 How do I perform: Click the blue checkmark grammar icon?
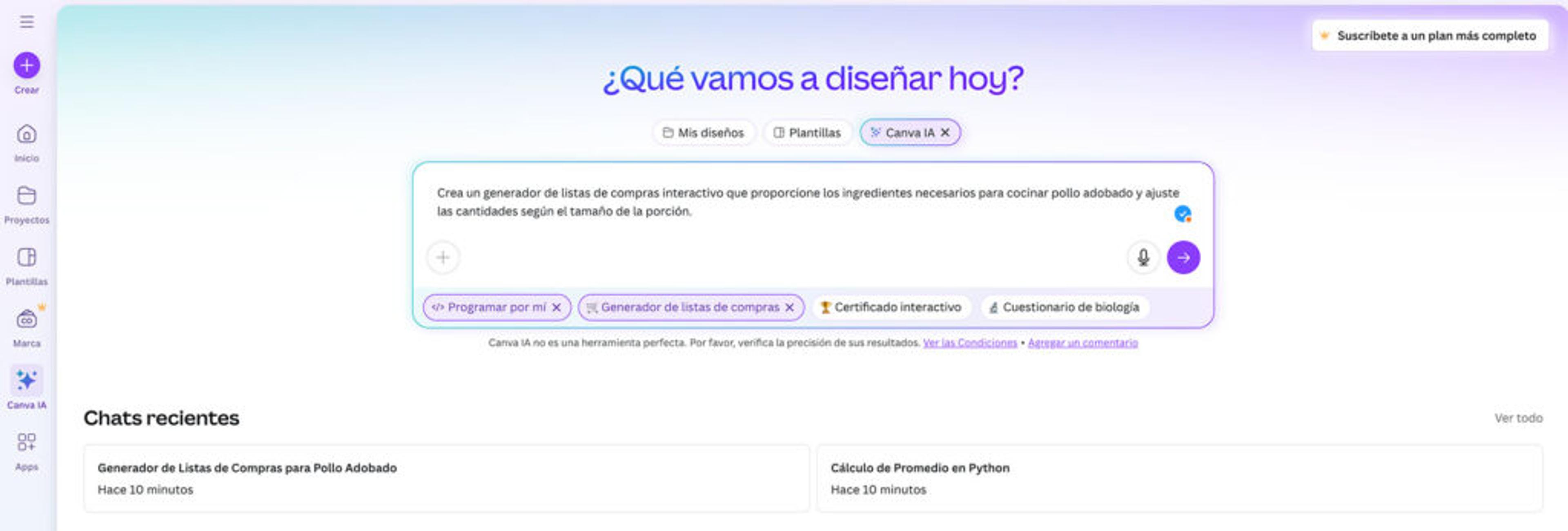click(1183, 214)
